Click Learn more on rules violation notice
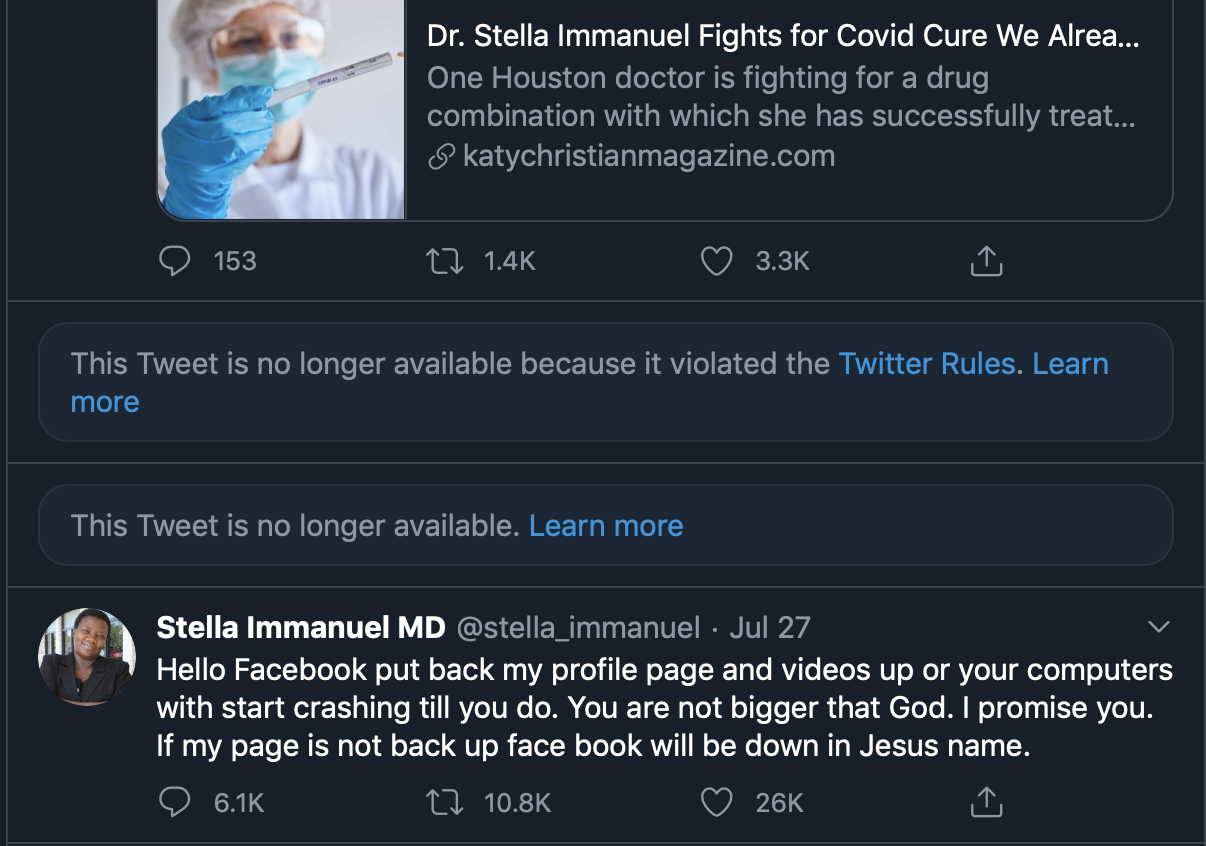The height and width of the screenshot is (846, 1206). 1070,364
